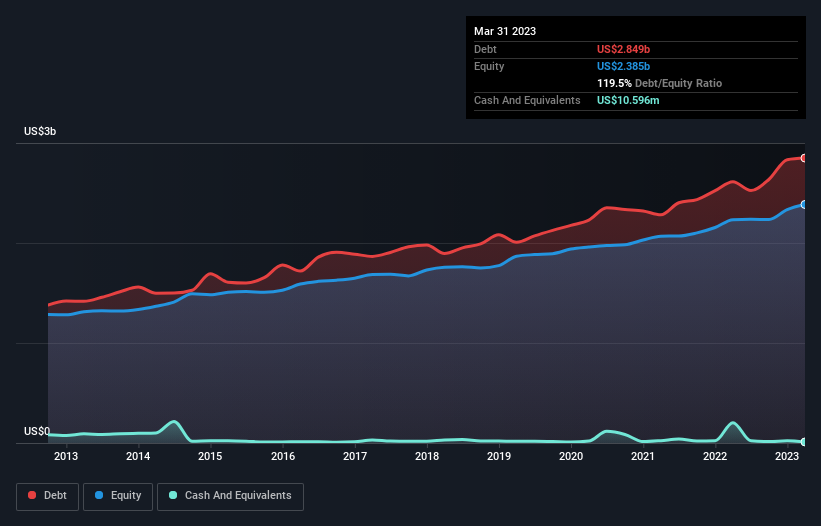Click the 2017 x-axis label

coord(355,456)
